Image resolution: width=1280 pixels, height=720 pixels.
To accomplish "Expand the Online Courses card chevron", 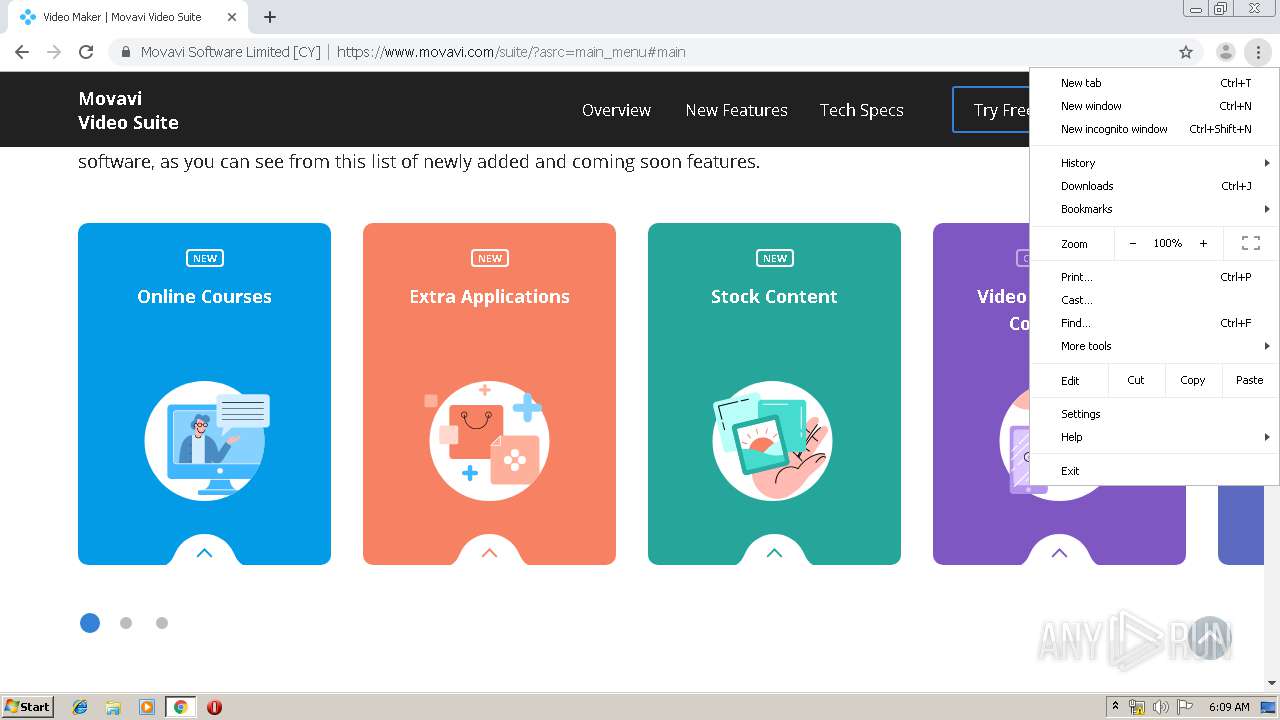I will tap(204, 552).
